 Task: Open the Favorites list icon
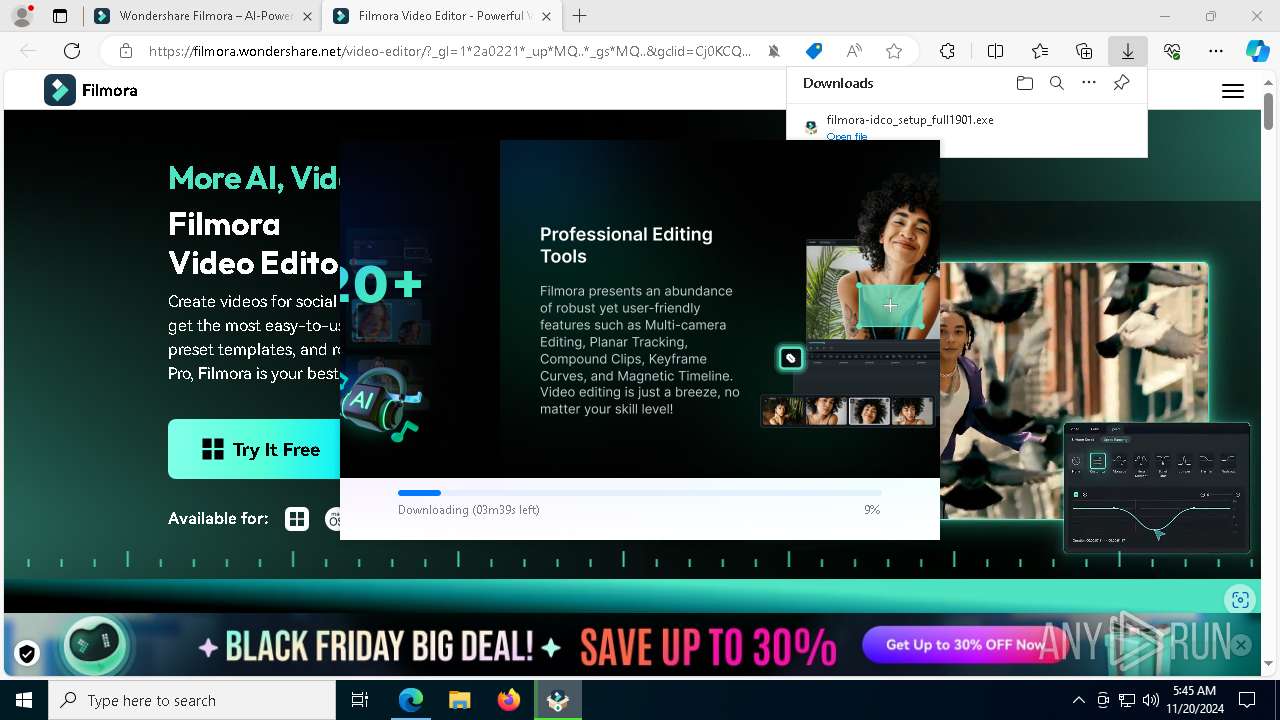tap(1040, 51)
